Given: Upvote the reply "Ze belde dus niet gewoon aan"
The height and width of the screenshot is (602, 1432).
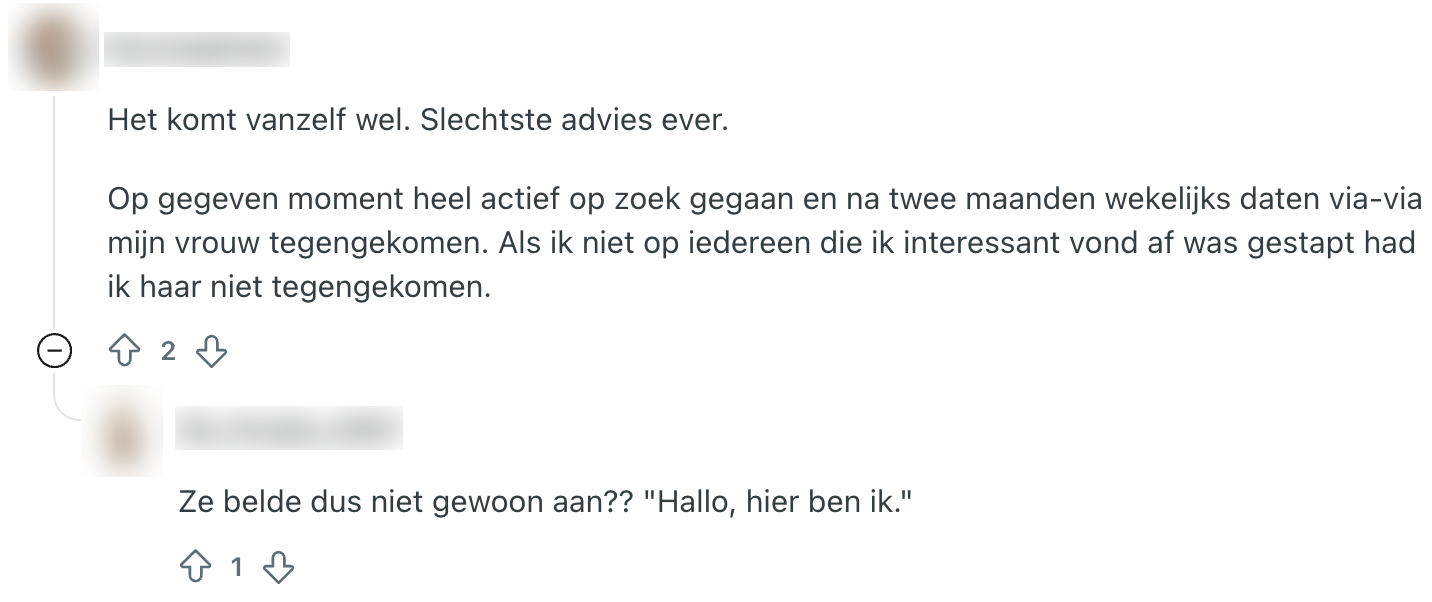Looking at the screenshot, I should 195,568.
